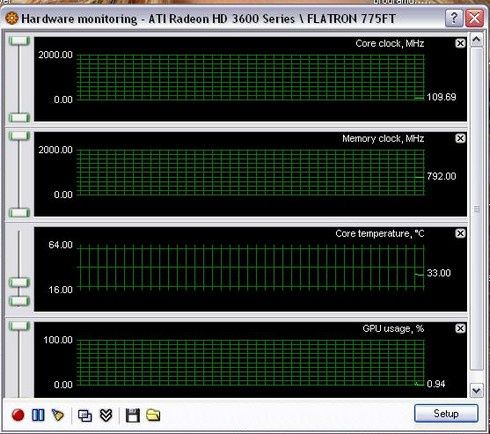This screenshot has width=490, height=434.
Task: Click the scrollbar up arrow
Action: tap(477, 40)
